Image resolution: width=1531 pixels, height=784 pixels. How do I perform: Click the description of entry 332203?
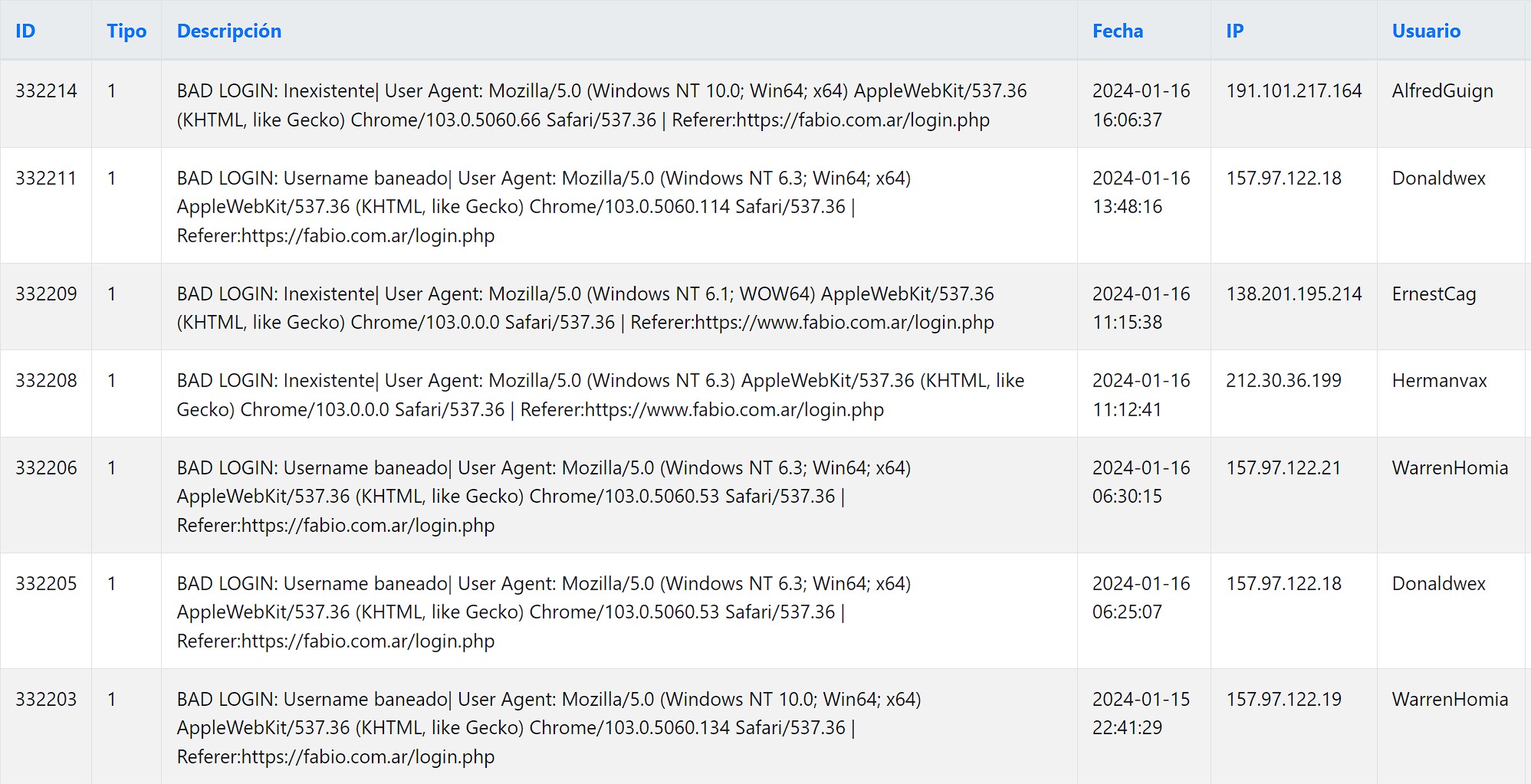(x=549, y=727)
